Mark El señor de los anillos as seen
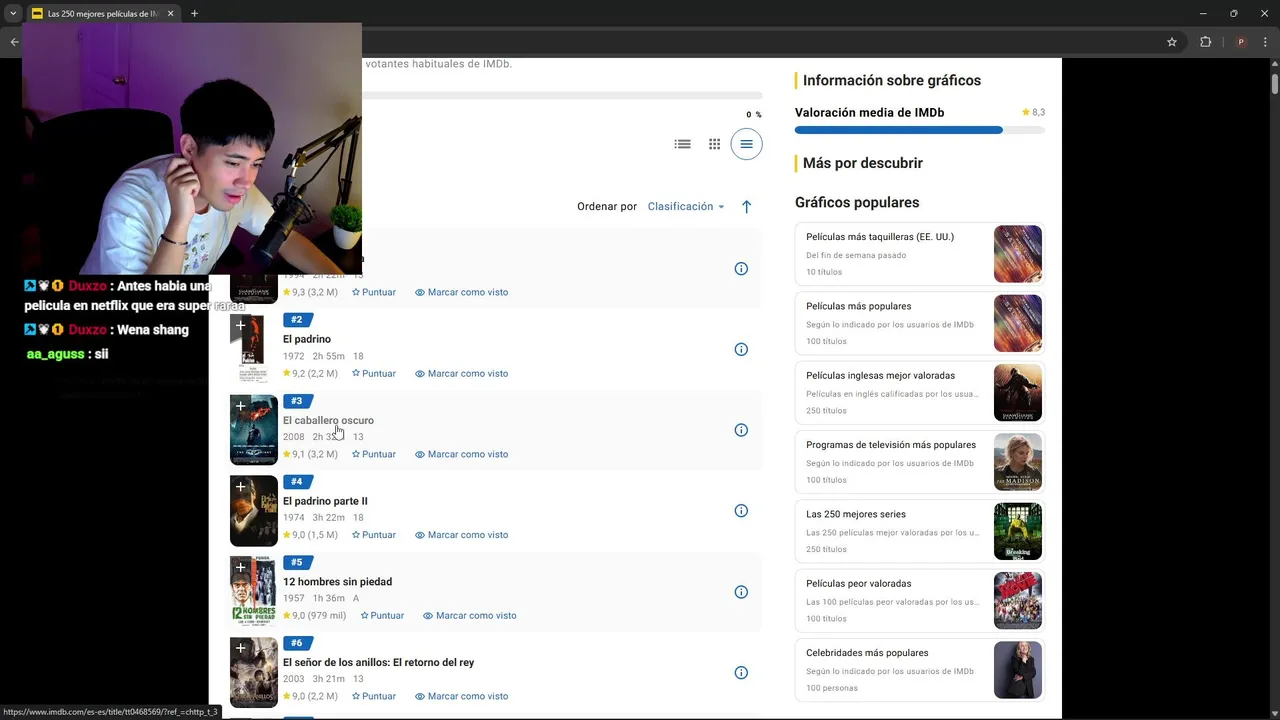This screenshot has height=720, width=1280. 461,696
